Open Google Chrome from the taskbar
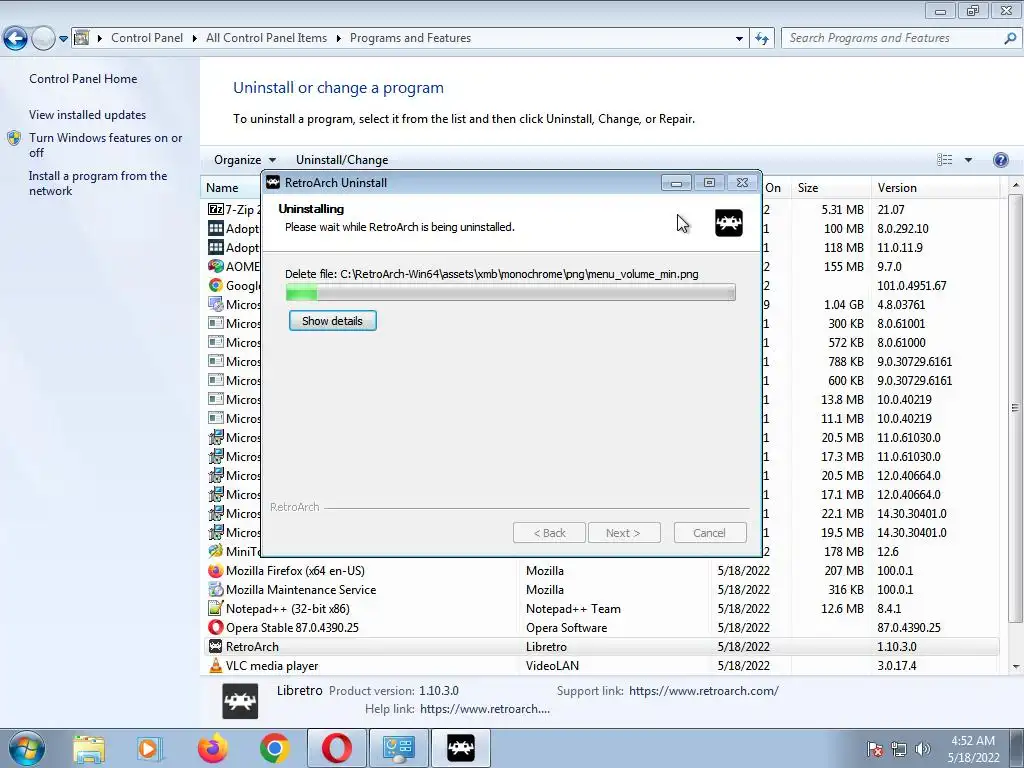This screenshot has height=768, width=1024. coord(274,748)
